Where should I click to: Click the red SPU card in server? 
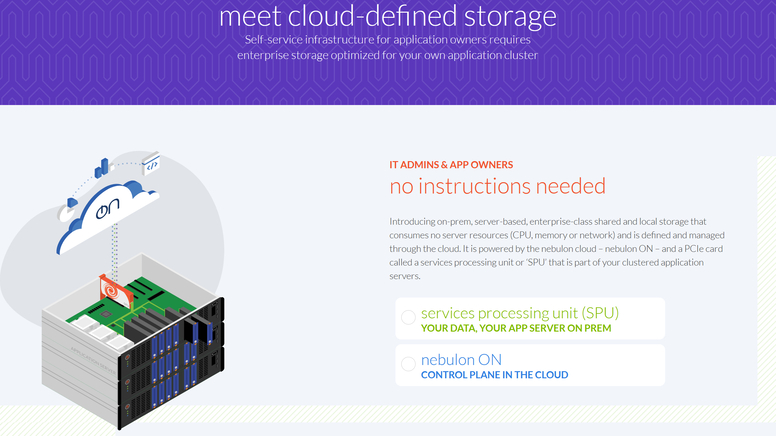116,292
